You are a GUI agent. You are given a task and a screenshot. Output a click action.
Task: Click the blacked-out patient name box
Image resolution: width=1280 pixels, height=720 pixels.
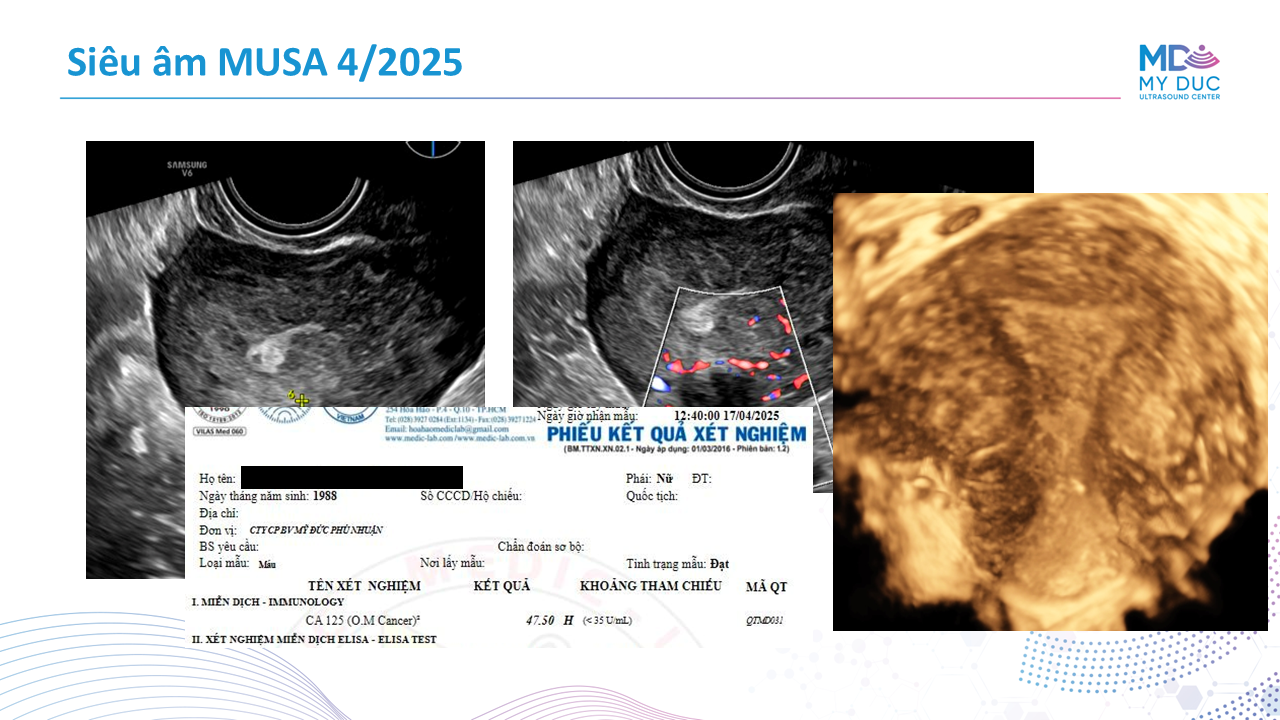pyautogui.click(x=352, y=478)
